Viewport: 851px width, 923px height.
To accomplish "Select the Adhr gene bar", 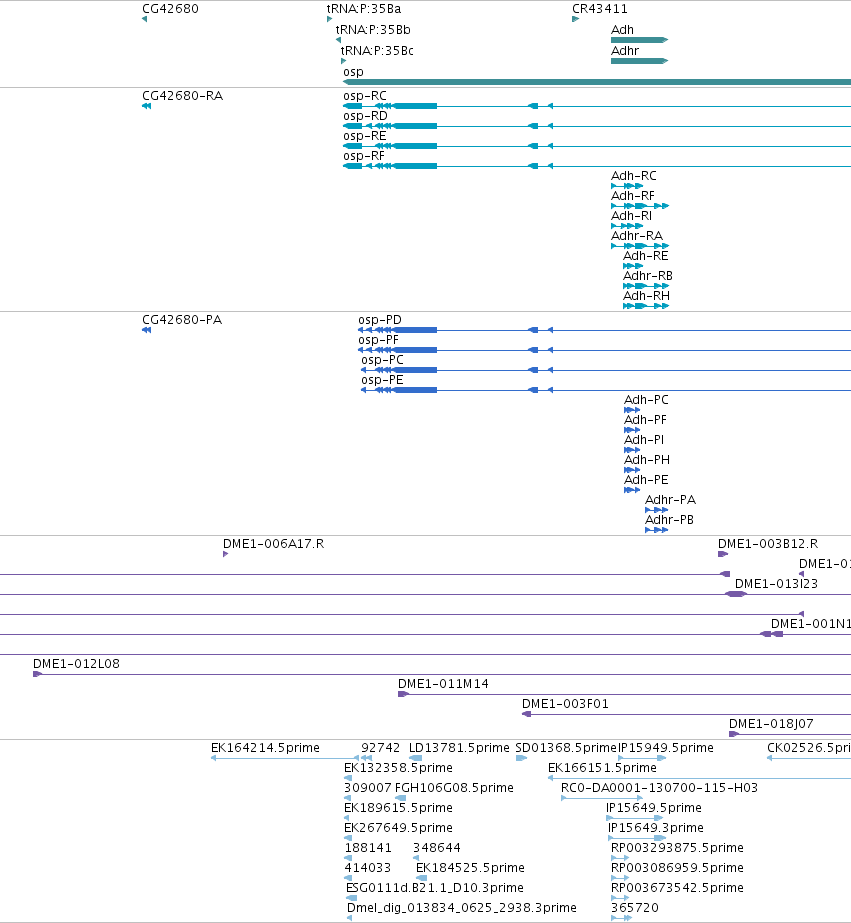I will (x=640, y=61).
